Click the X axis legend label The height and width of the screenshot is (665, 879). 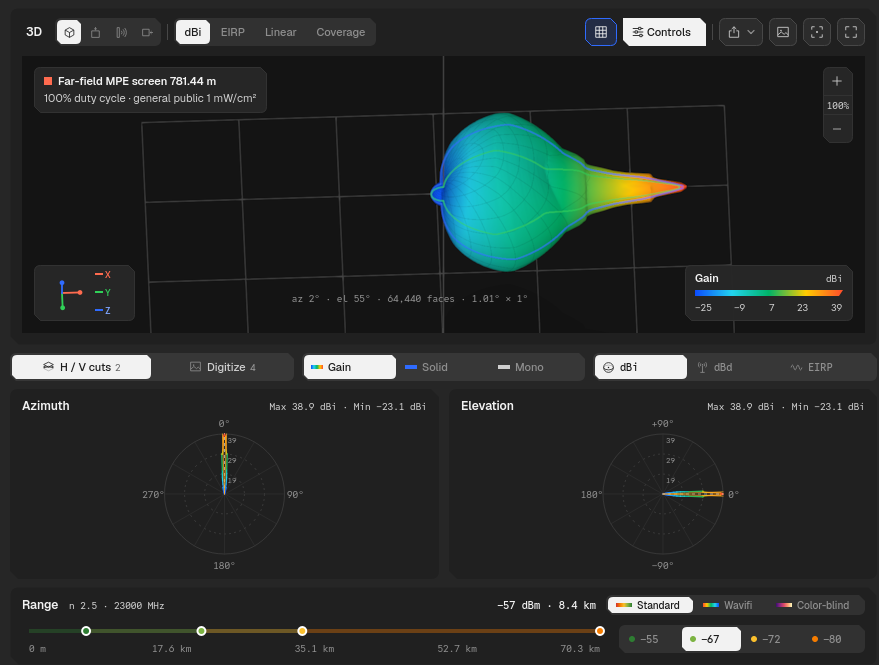pos(103,274)
